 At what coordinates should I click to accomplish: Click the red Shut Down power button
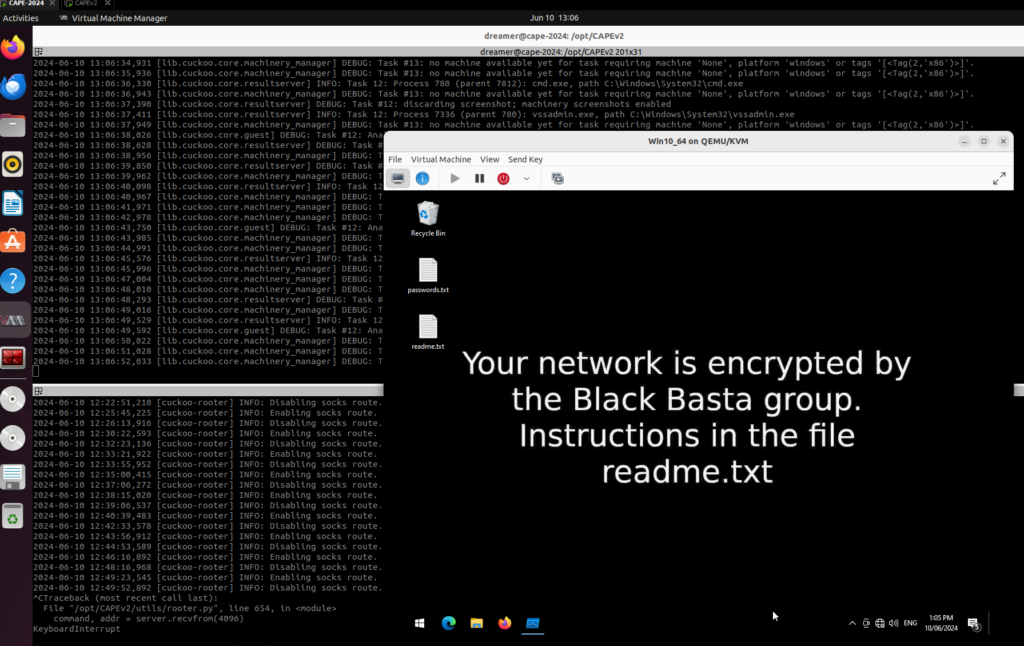[504, 178]
